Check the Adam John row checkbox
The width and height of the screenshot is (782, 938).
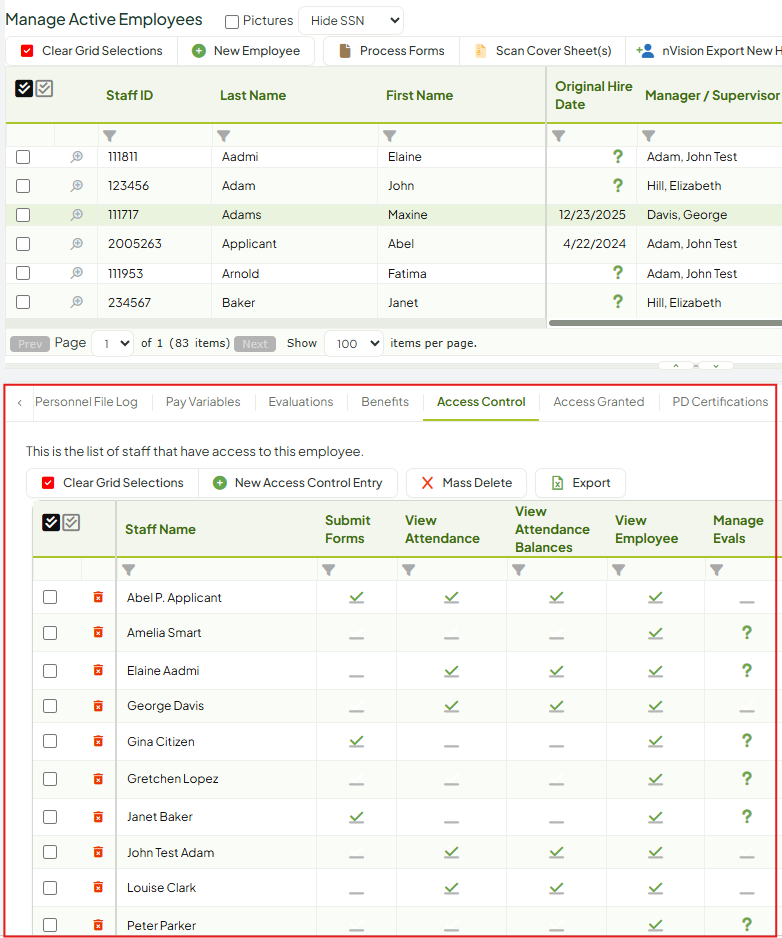pyautogui.click(x=23, y=186)
